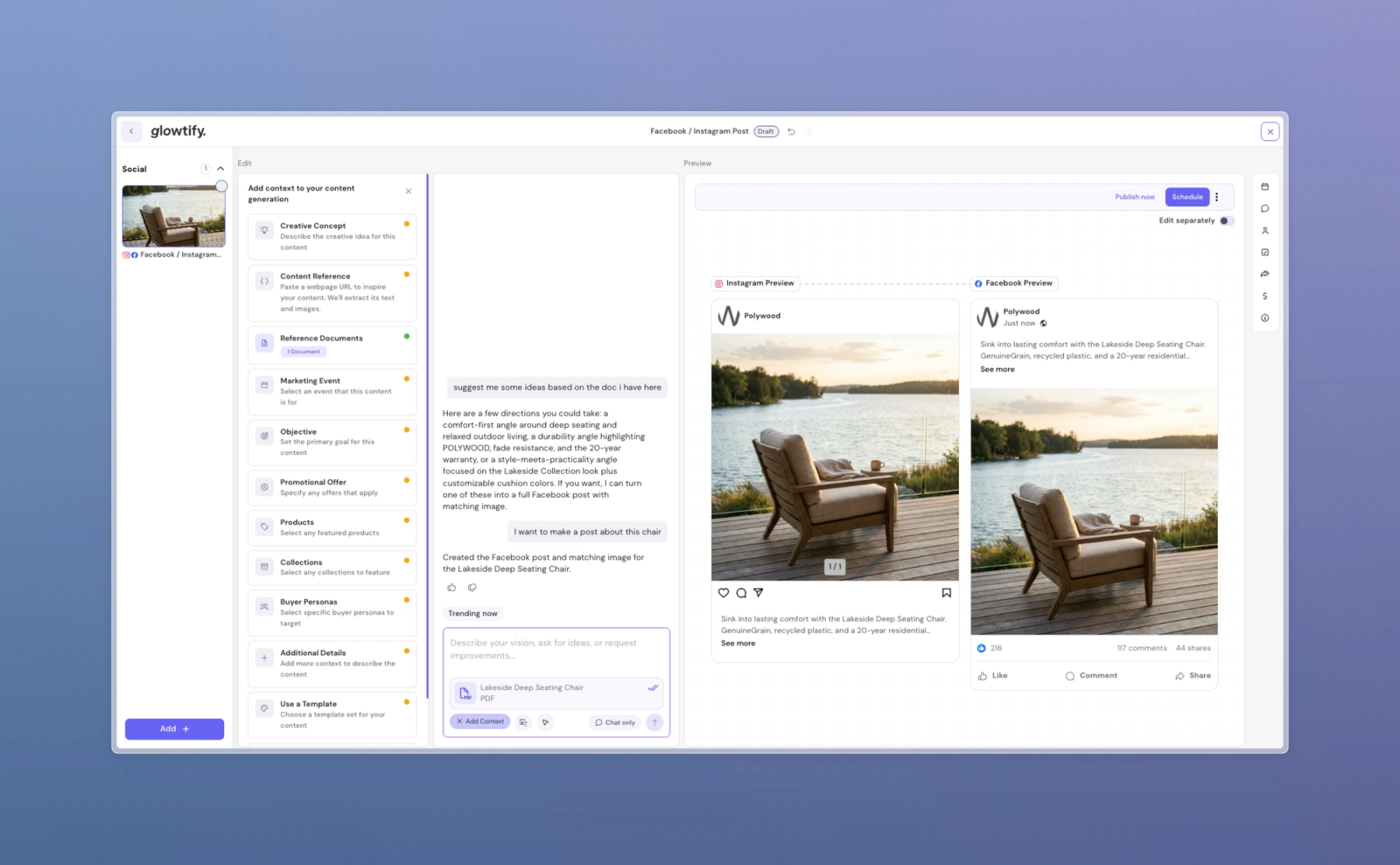The image size is (1400, 865).
Task: Collapse the Social section chevron
Action: [x=220, y=169]
